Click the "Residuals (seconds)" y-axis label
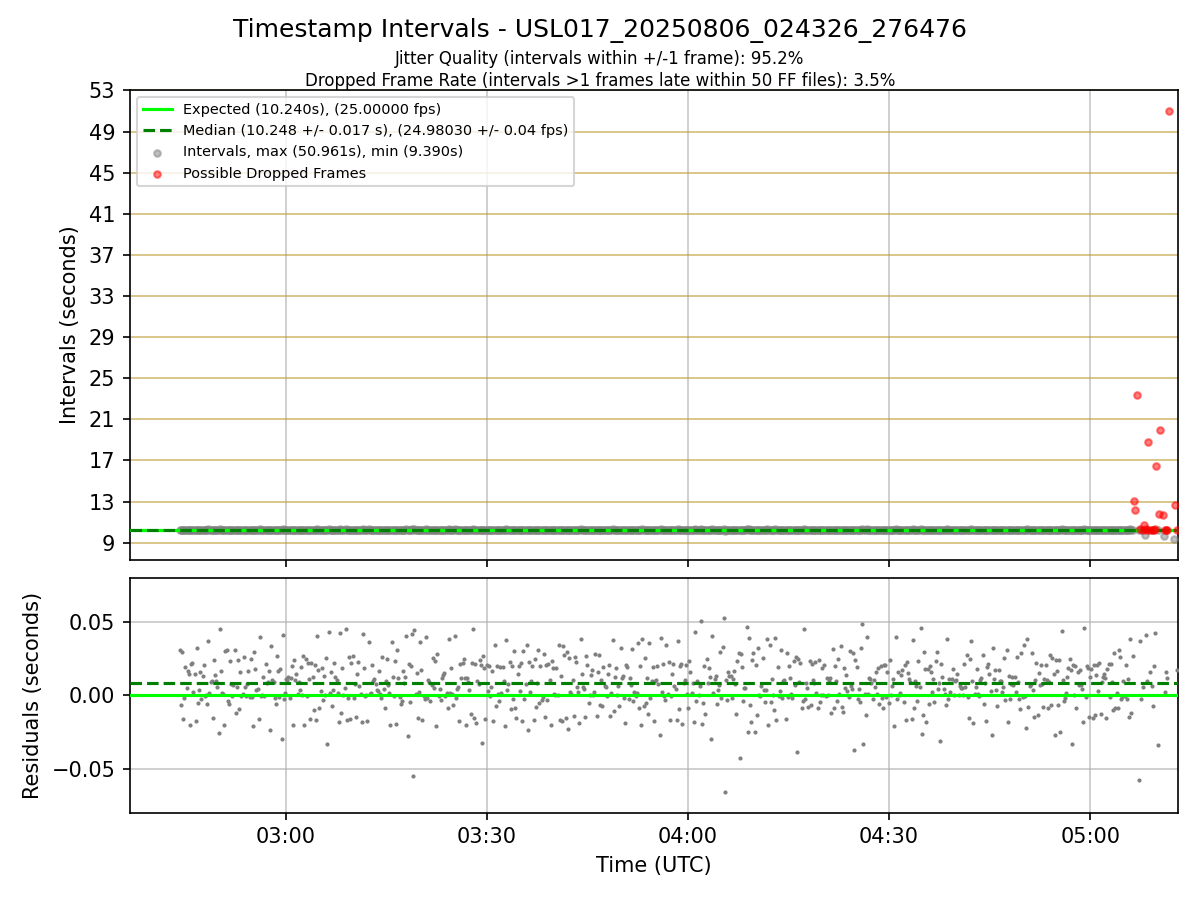This screenshot has width=1200, height=900. tap(32, 696)
